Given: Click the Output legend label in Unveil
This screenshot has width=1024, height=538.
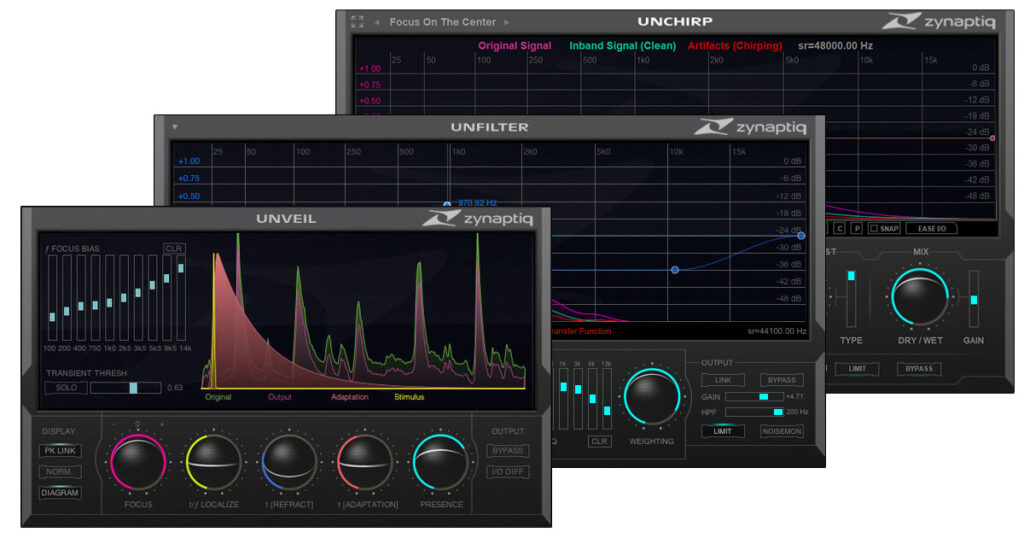Looking at the screenshot, I should tap(280, 397).
